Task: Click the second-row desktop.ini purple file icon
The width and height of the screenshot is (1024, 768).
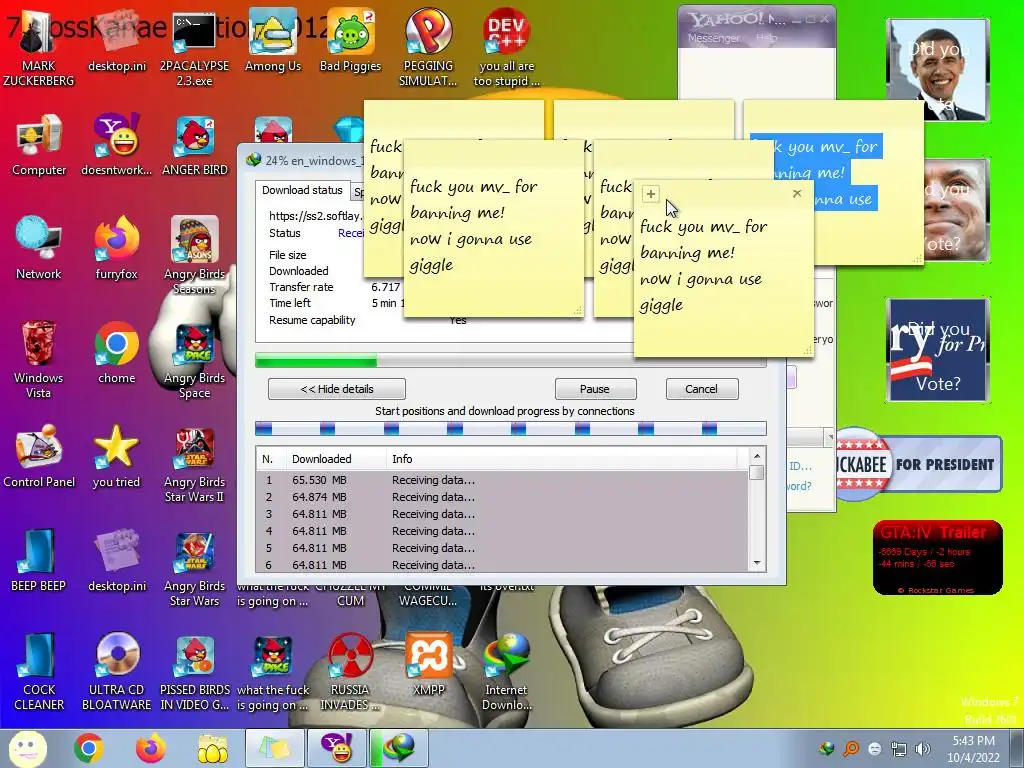Action: [116, 560]
